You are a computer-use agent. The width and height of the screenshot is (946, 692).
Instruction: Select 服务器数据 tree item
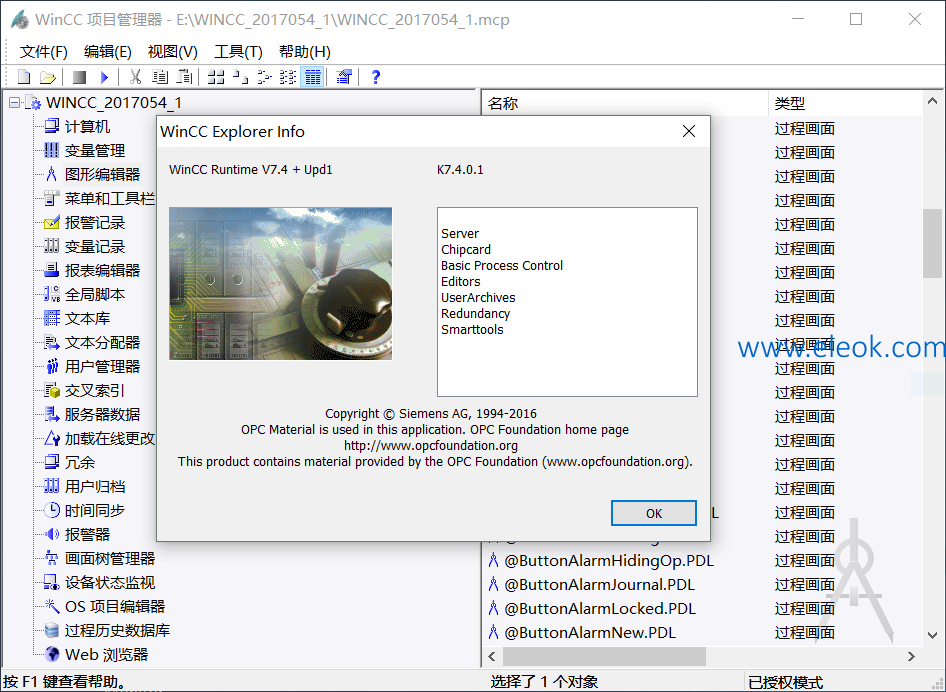(102, 414)
